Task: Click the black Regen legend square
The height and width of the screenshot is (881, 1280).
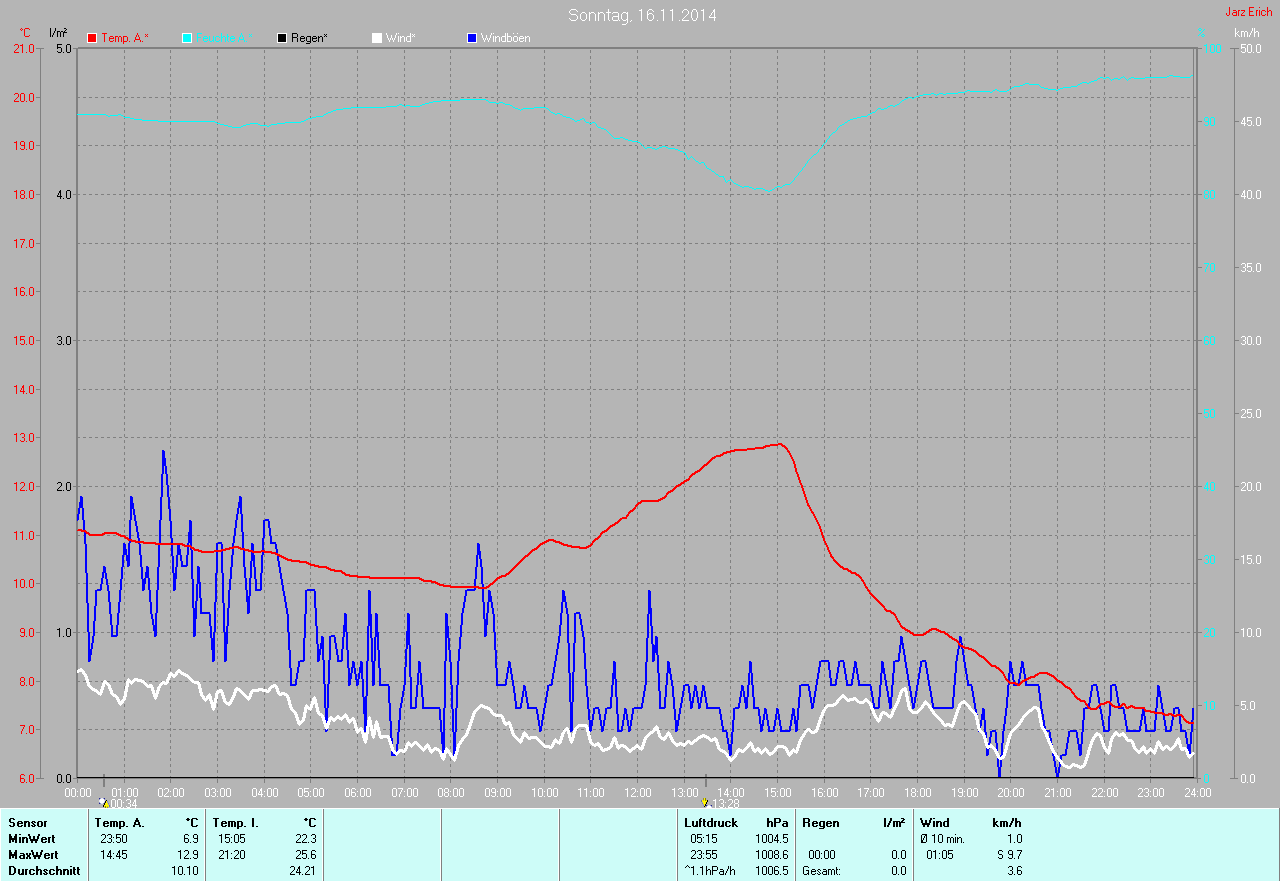Action: 282,38
